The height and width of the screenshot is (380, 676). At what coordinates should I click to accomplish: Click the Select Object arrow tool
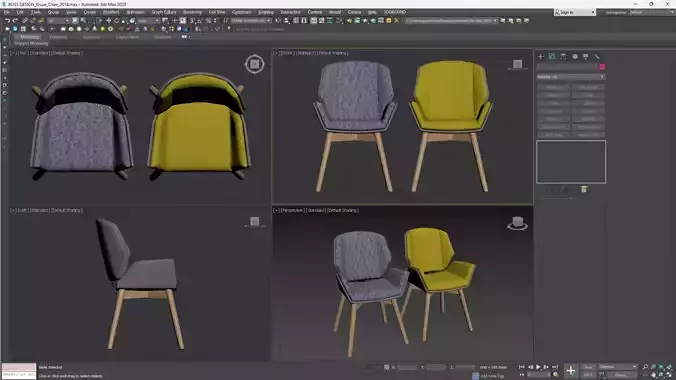(75, 20)
